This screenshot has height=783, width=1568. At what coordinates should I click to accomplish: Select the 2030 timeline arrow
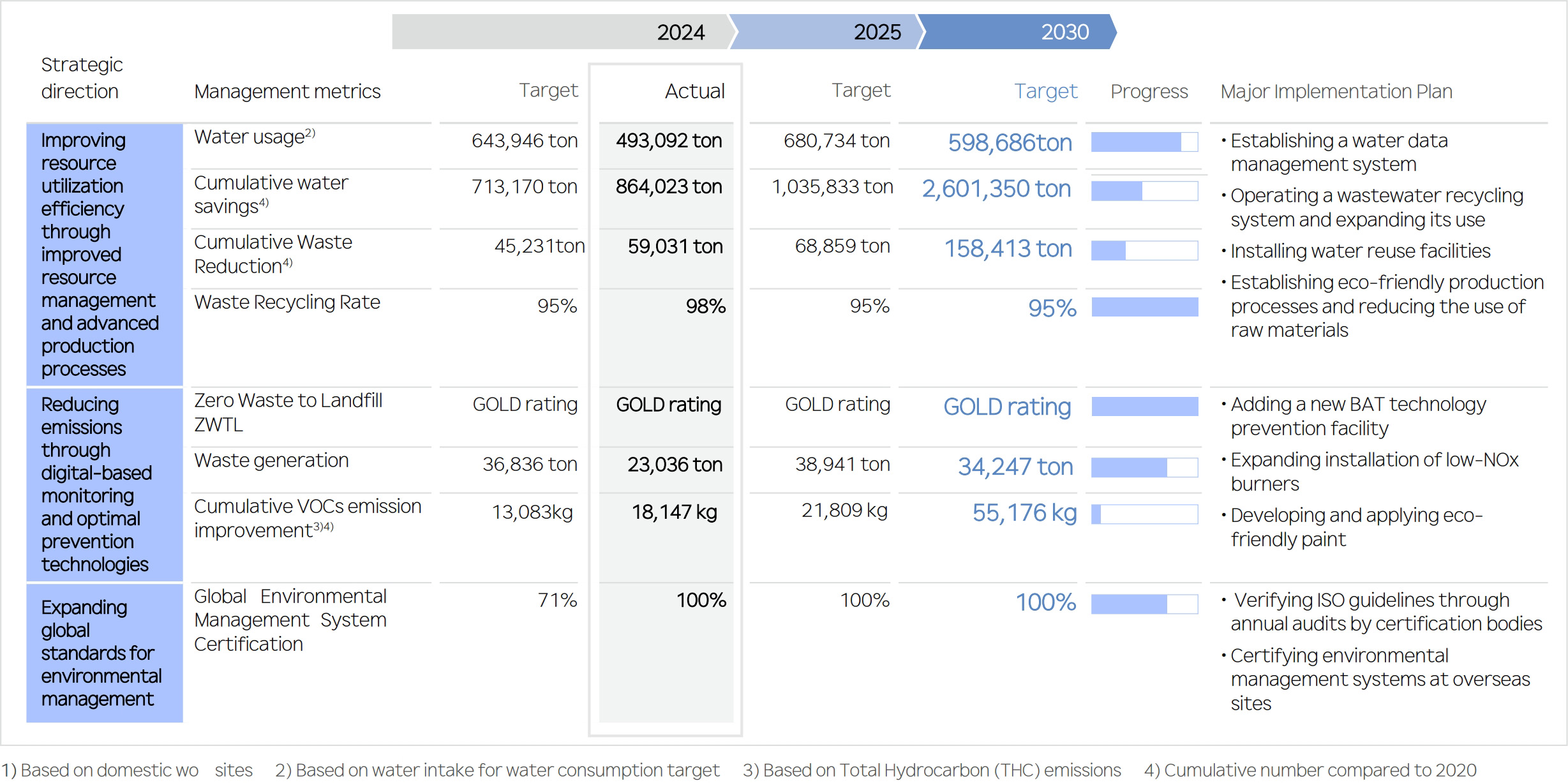[1017, 32]
